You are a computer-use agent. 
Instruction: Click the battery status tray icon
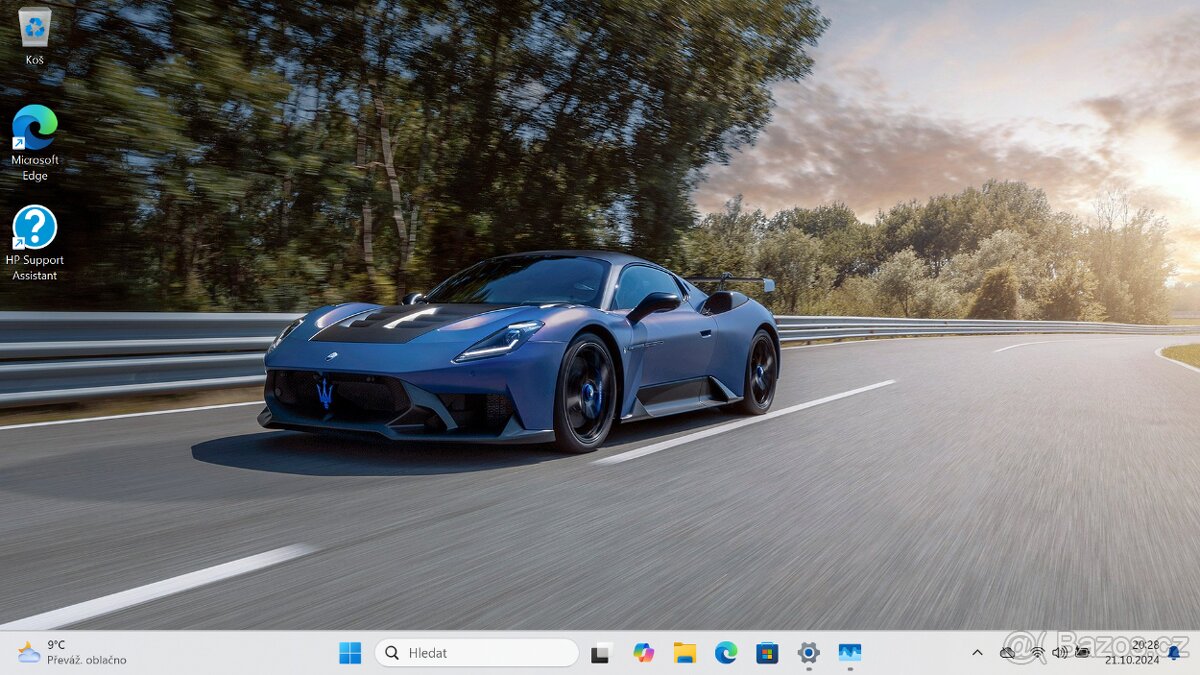tap(1082, 653)
